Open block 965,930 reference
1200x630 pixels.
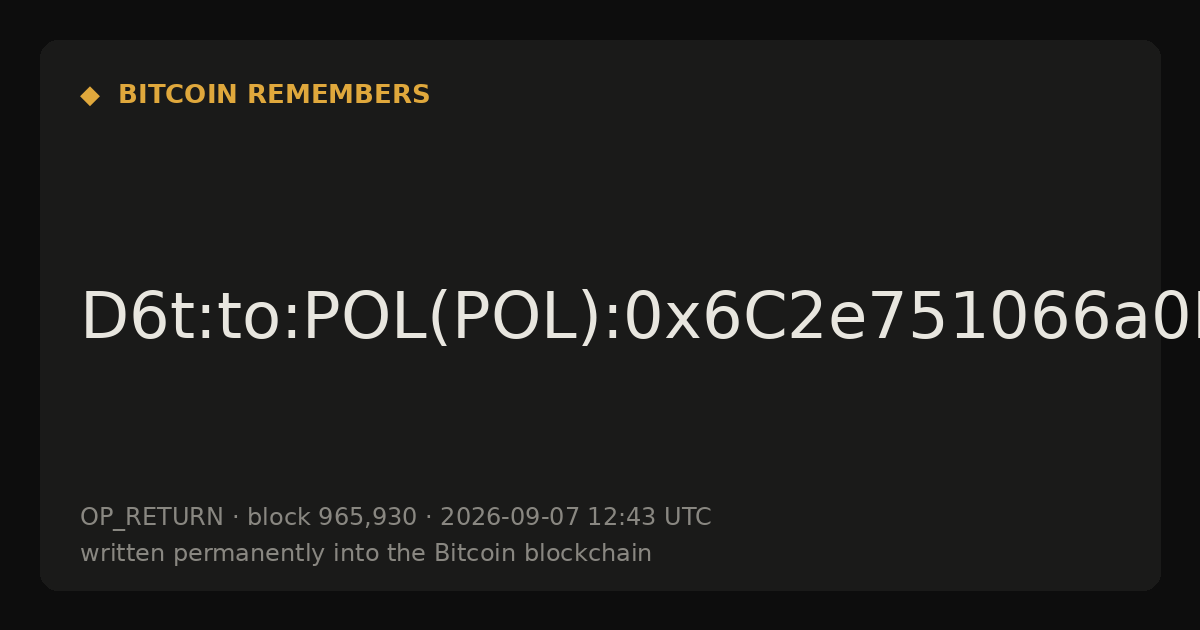click(332, 517)
